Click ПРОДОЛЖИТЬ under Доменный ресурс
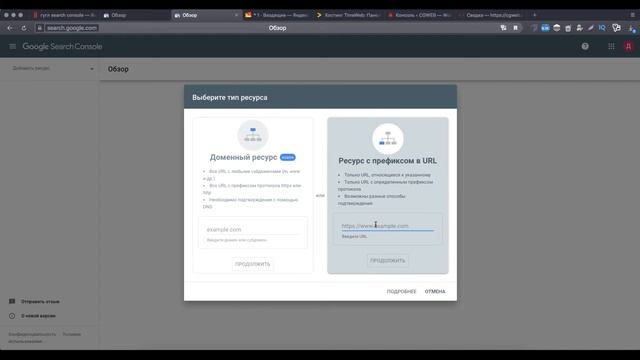Viewport: 640px width, 360px height. click(x=253, y=264)
